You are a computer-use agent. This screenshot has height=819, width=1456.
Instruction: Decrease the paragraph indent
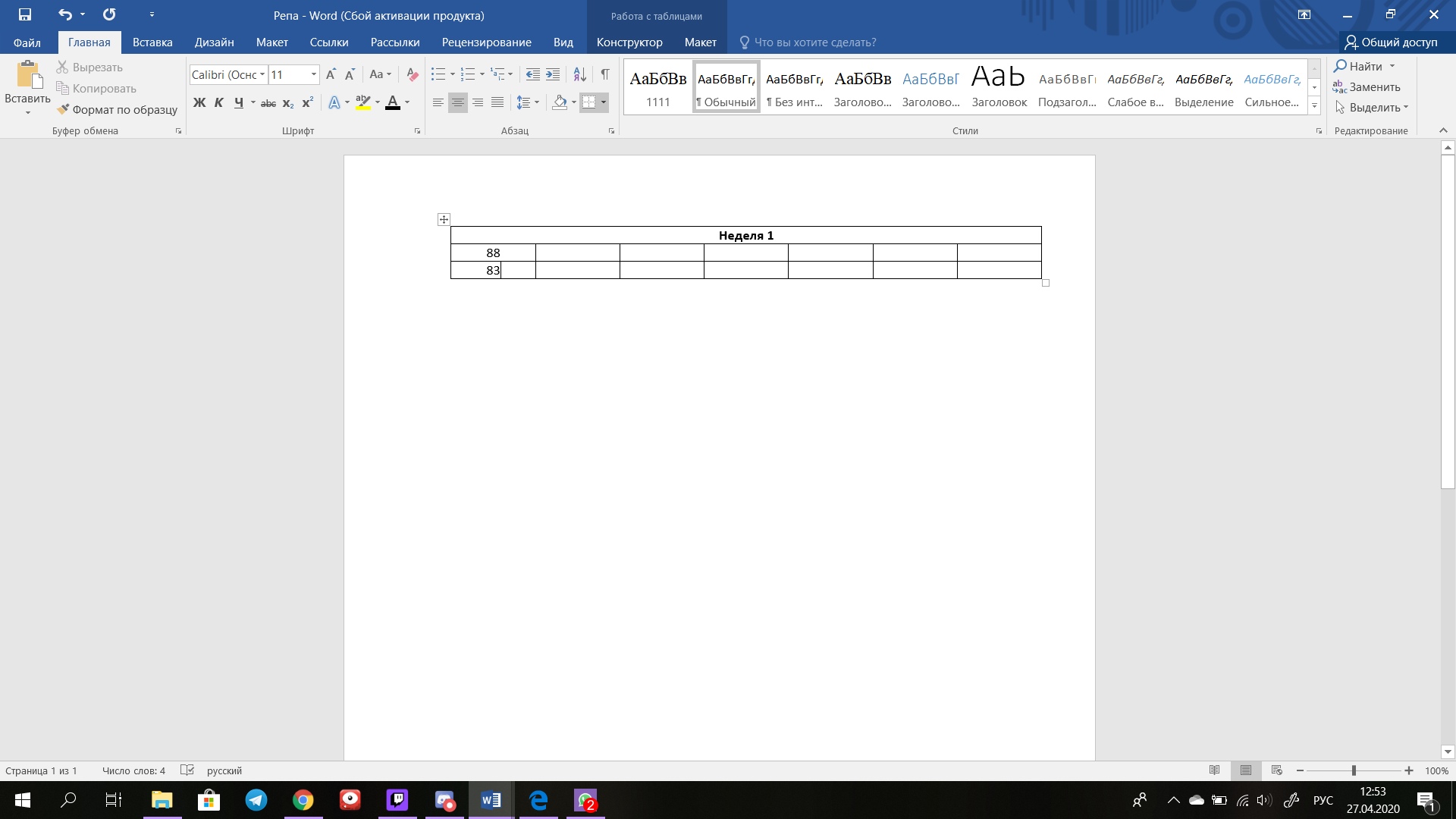pos(533,74)
